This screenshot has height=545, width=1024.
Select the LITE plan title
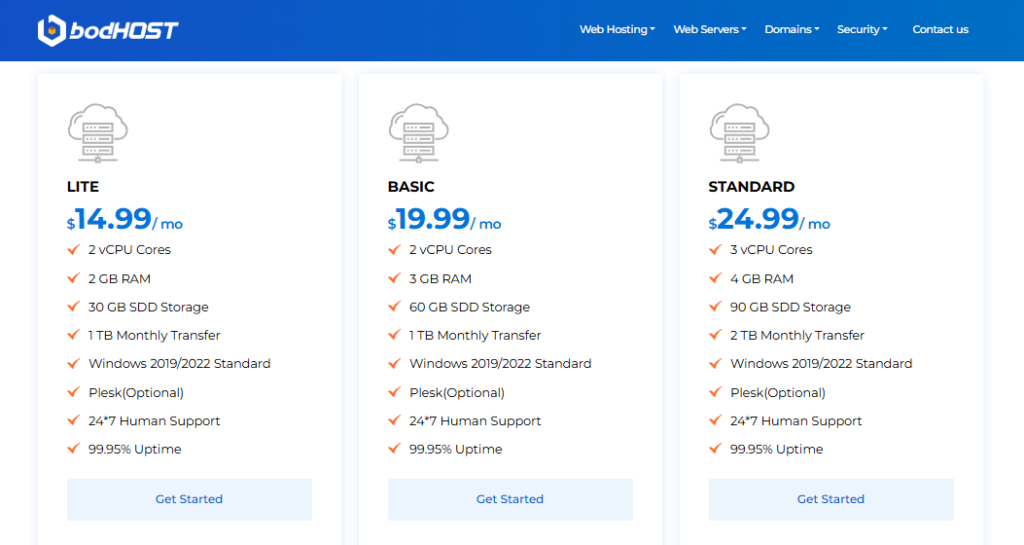pyautogui.click(x=83, y=187)
